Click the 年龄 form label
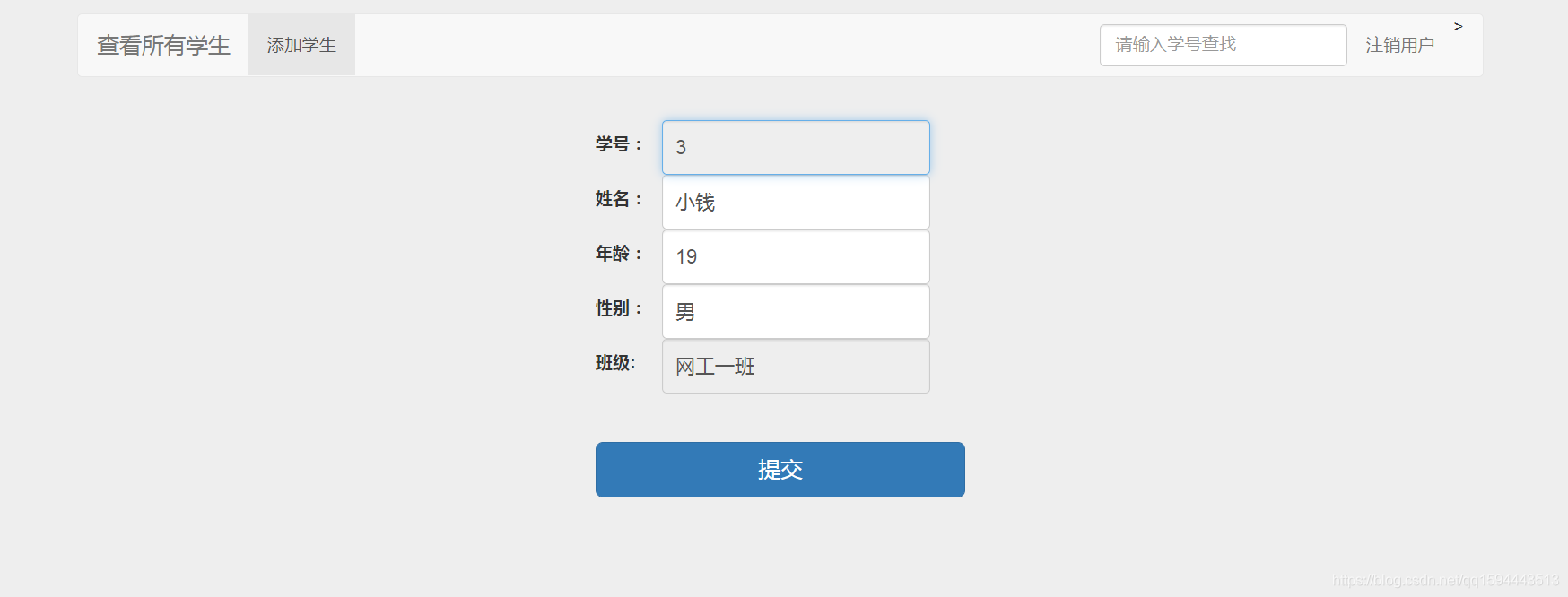The height and width of the screenshot is (597, 1568). point(616,255)
